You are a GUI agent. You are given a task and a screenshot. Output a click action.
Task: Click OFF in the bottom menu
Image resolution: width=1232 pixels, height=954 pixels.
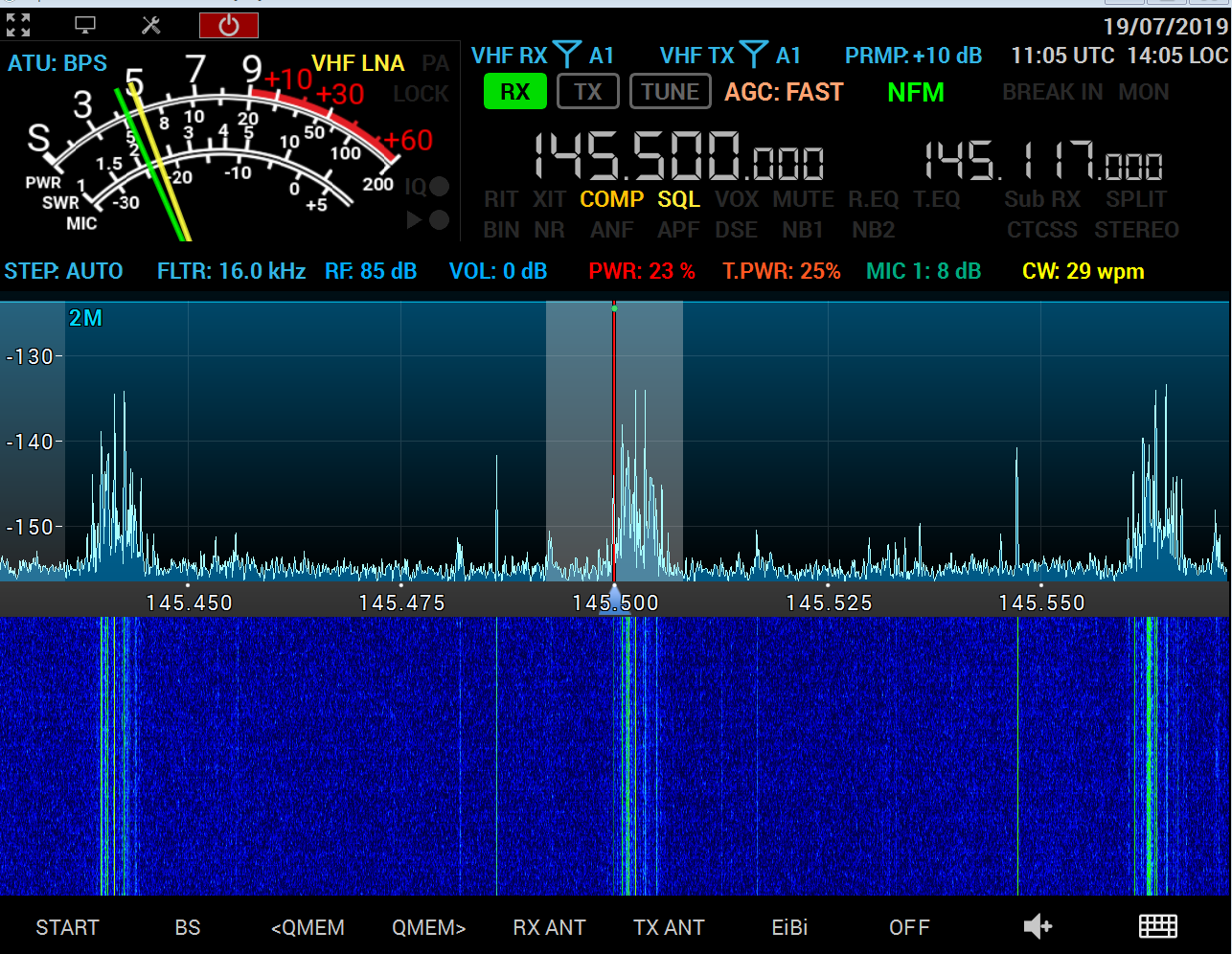click(x=909, y=927)
